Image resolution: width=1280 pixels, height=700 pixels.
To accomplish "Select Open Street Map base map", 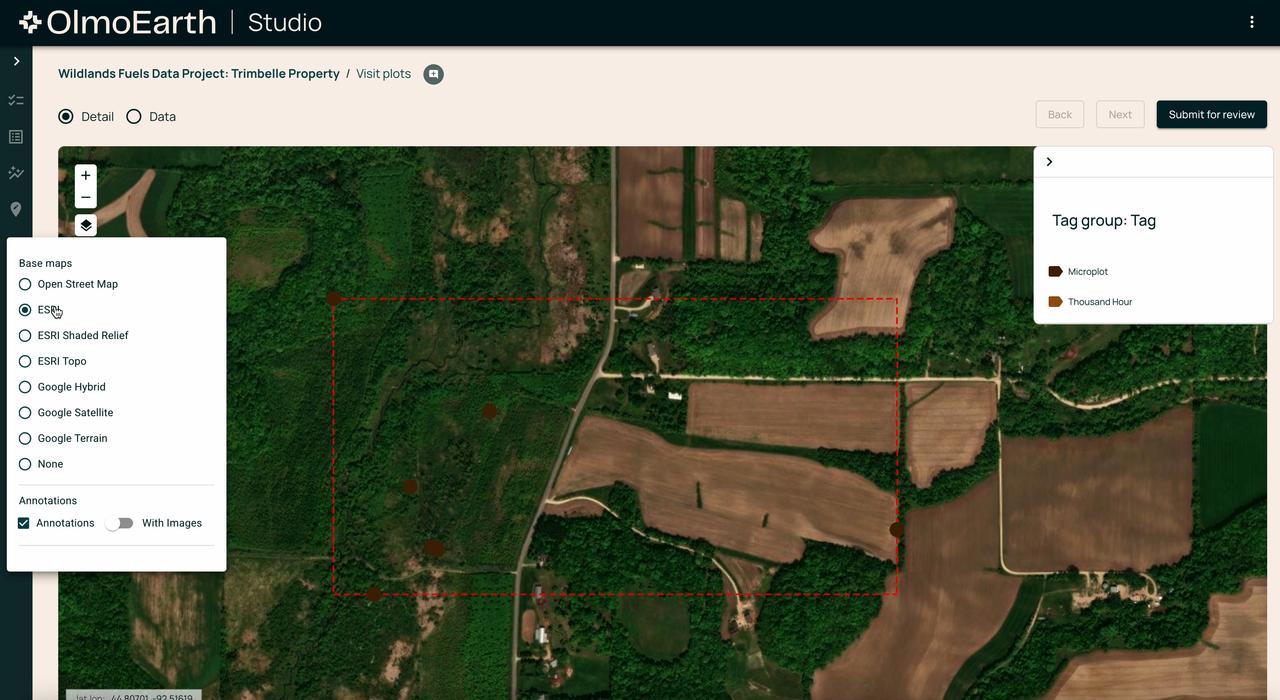I will 25,284.
